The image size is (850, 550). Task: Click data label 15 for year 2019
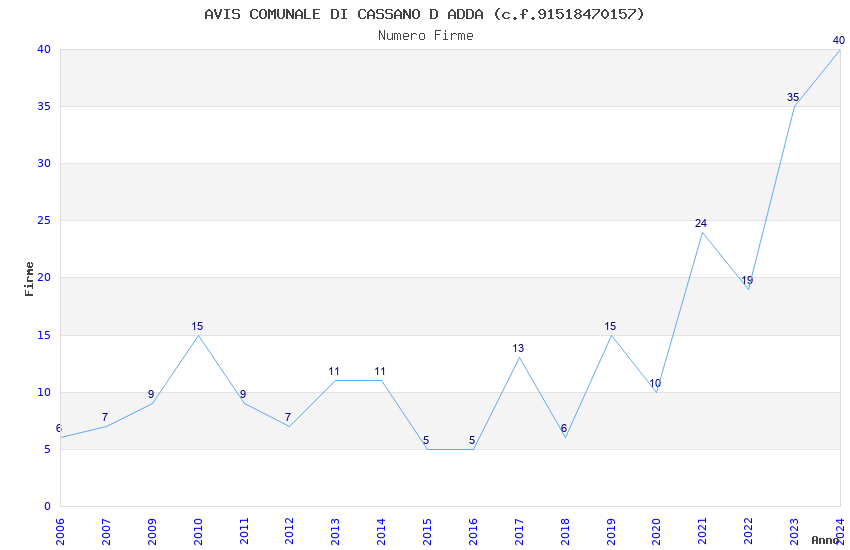(x=610, y=326)
